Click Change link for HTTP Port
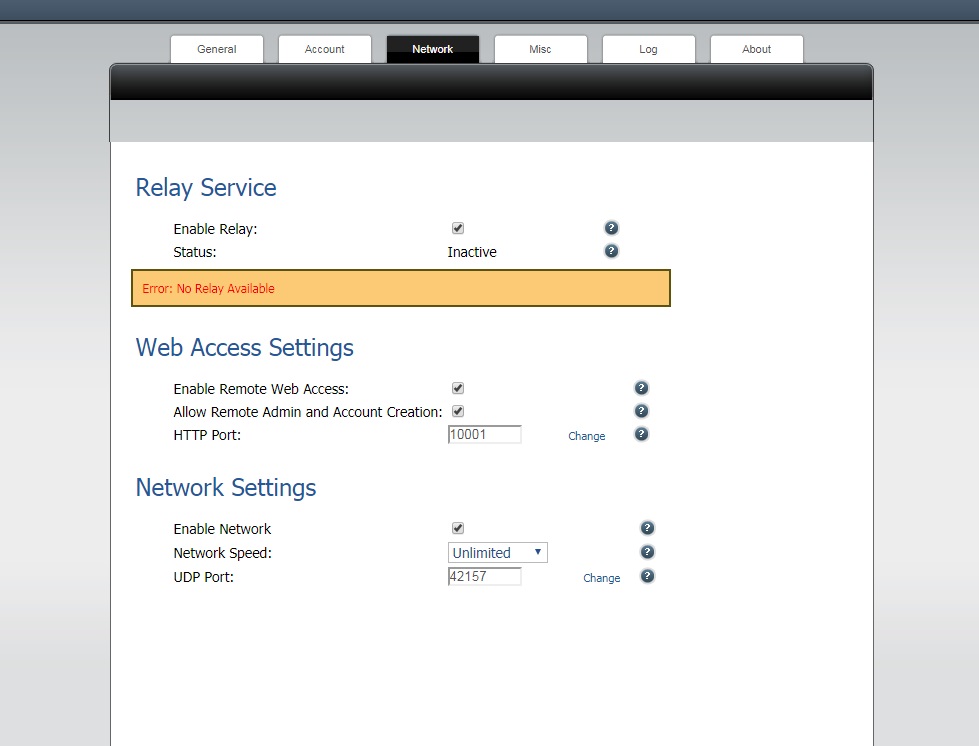The height and width of the screenshot is (746, 979). tap(587, 436)
